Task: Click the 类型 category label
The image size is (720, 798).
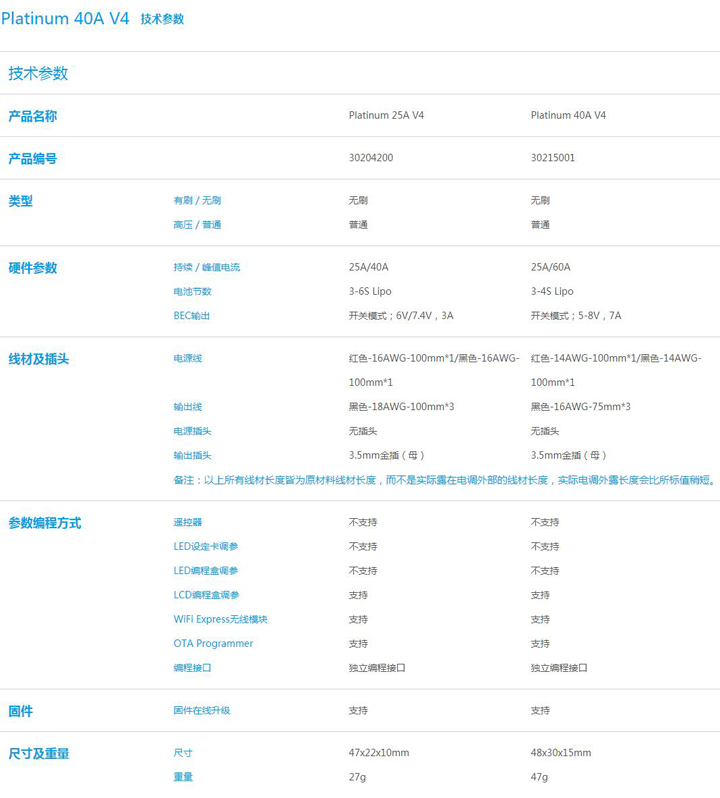Action: click(20, 201)
